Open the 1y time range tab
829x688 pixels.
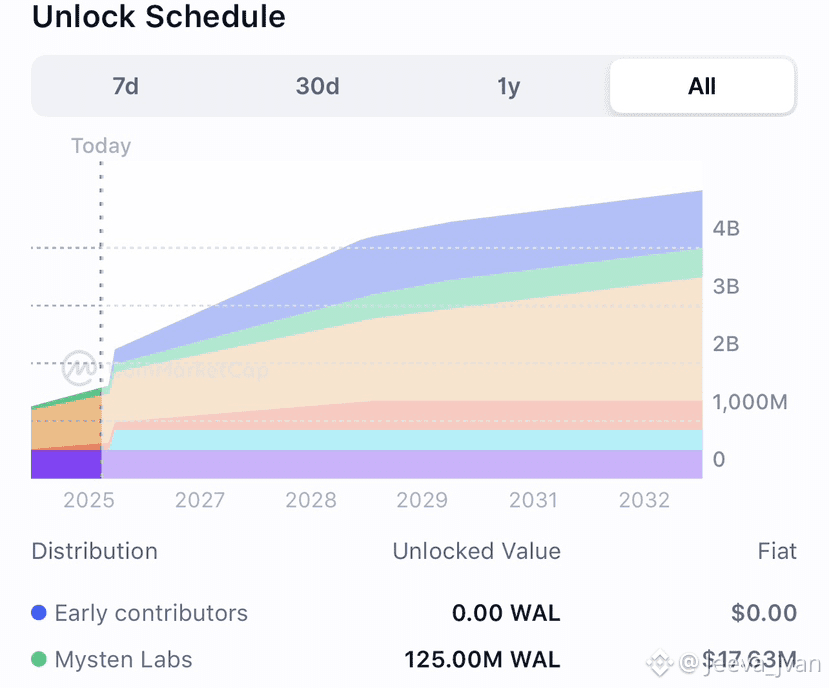pyautogui.click(x=509, y=86)
